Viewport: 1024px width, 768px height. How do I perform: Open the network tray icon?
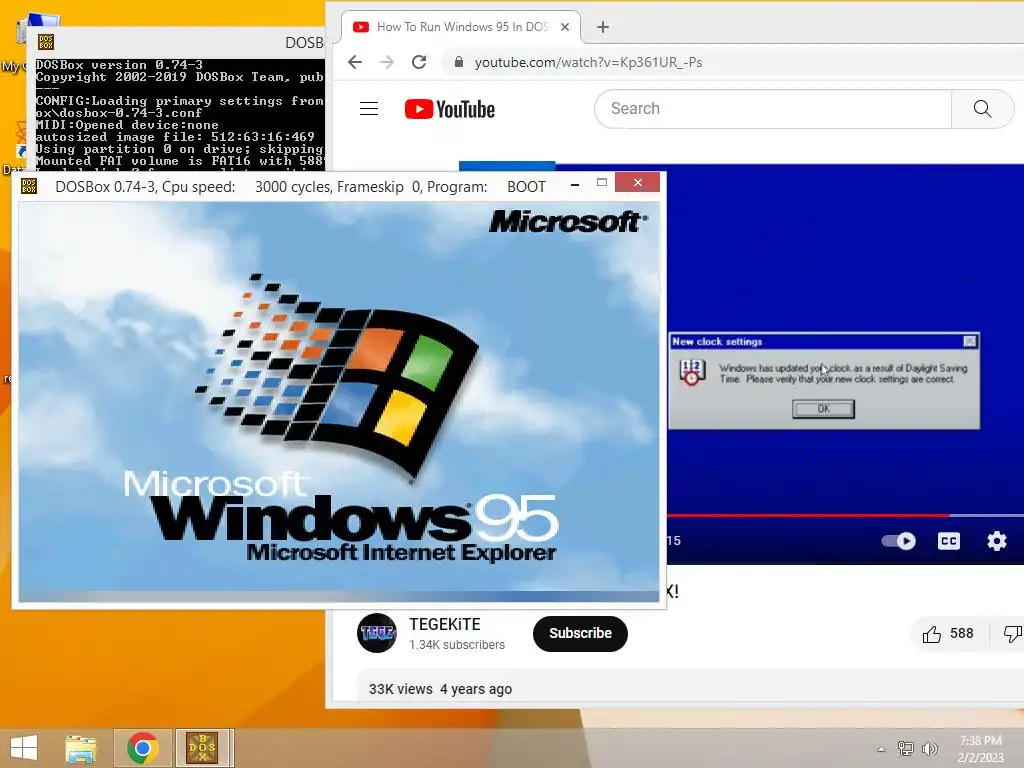click(906, 749)
